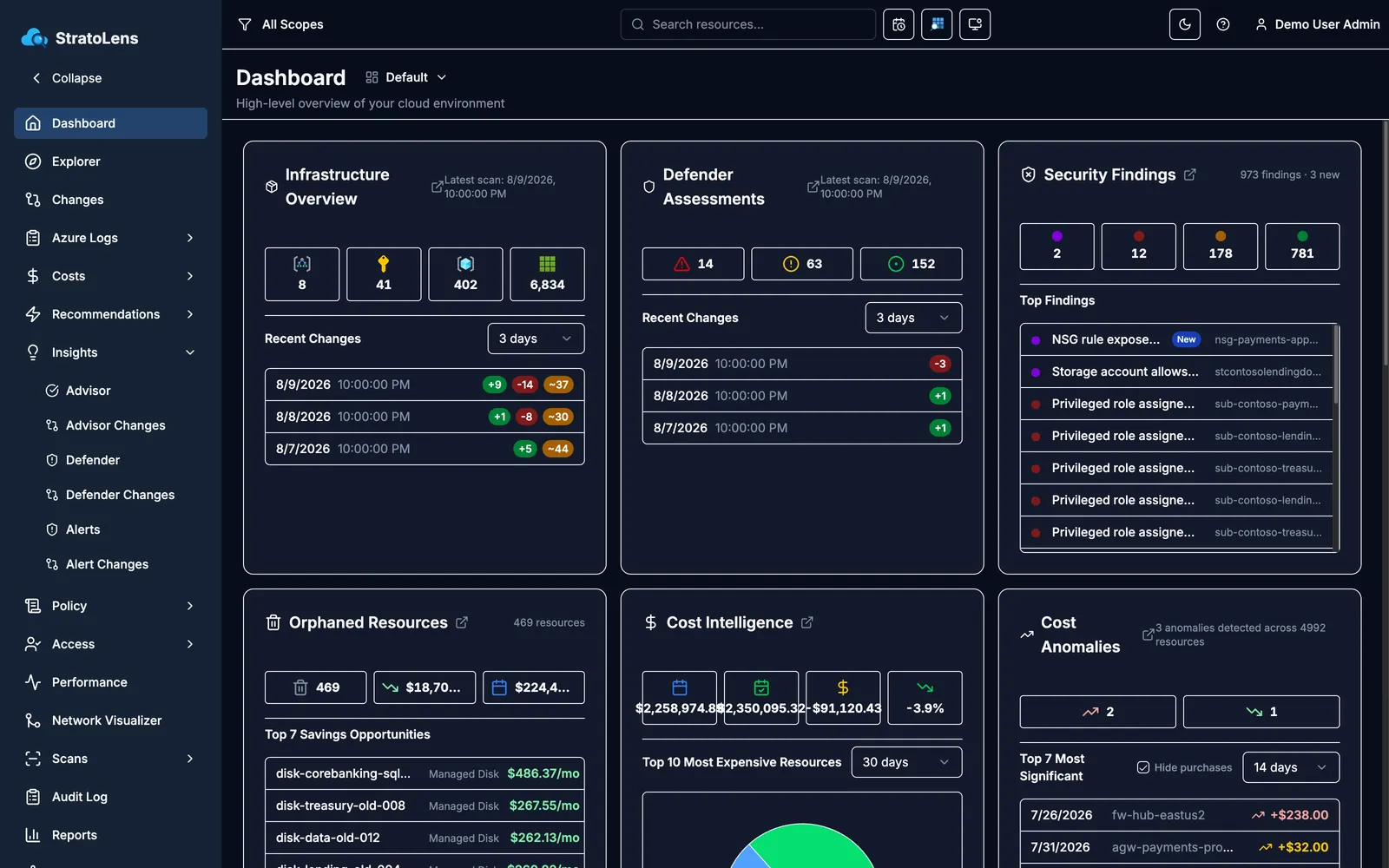Open All Scopes filter
The width and height of the screenshot is (1389, 868).
tap(280, 24)
